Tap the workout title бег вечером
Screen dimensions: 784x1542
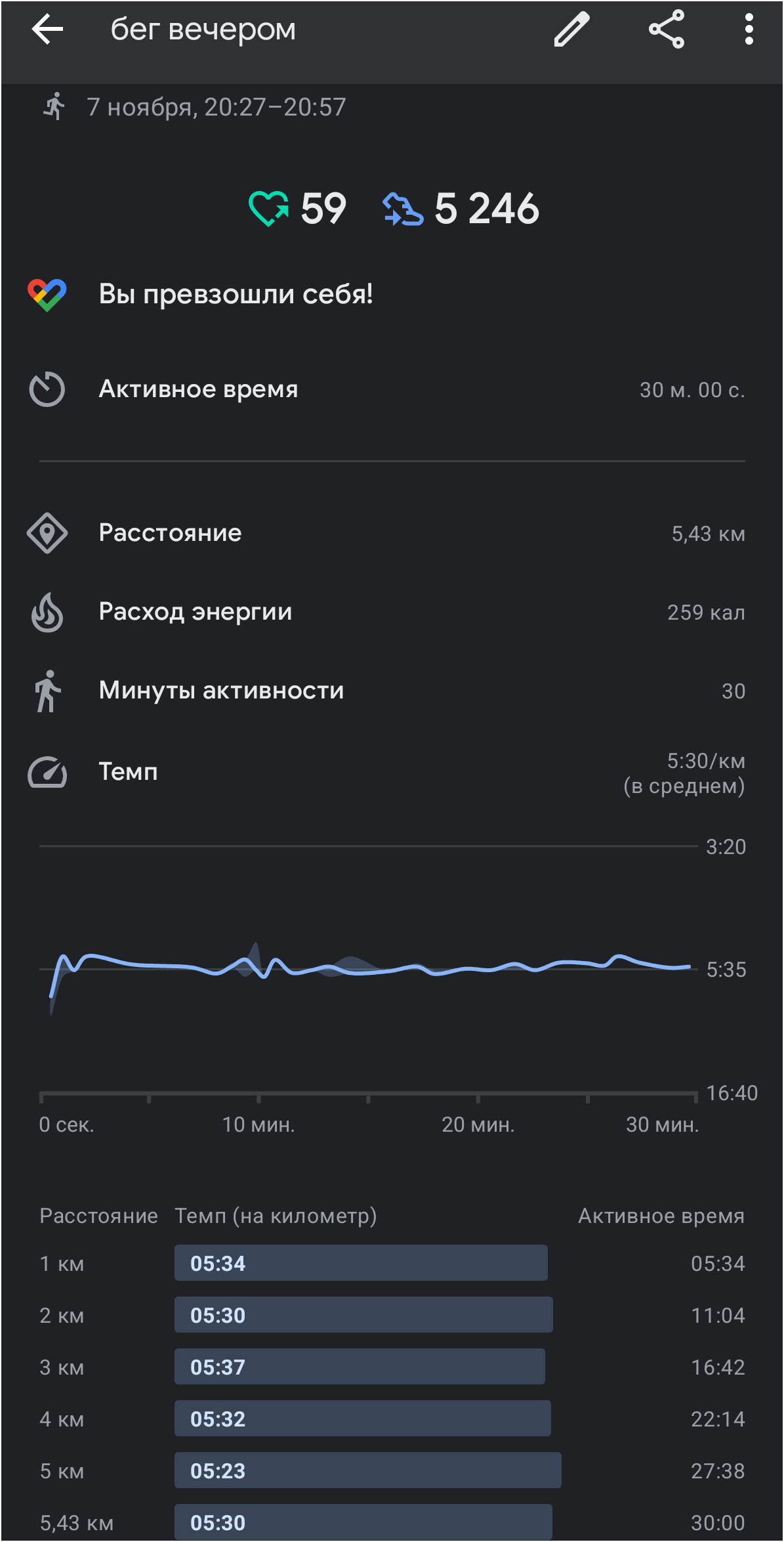coord(203,30)
